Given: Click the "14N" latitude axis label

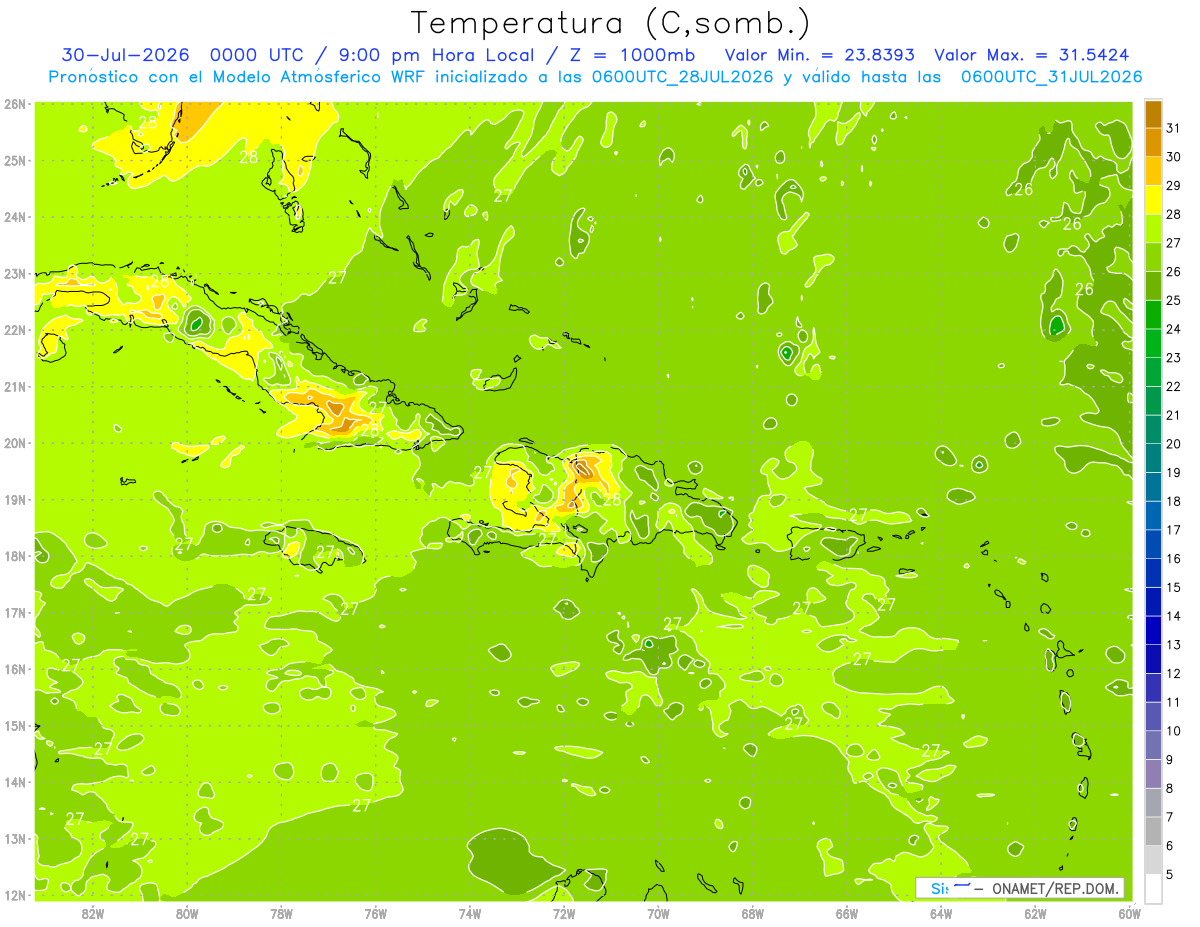Looking at the screenshot, I should pyautogui.click(x=14, y=782).
